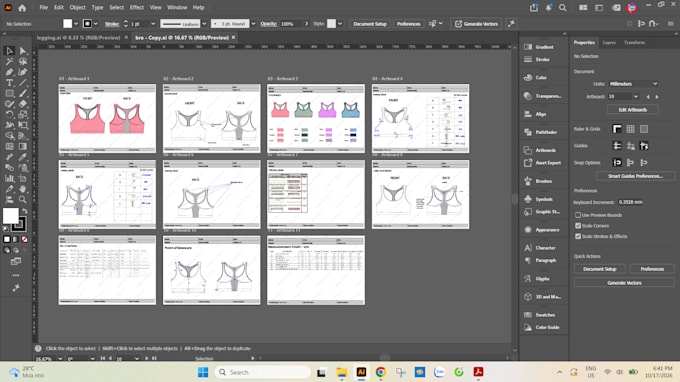Open zoom level dropdown in status bar
Image resolution: width=680 pixels, height=382 pixels.
coord(60,359)
